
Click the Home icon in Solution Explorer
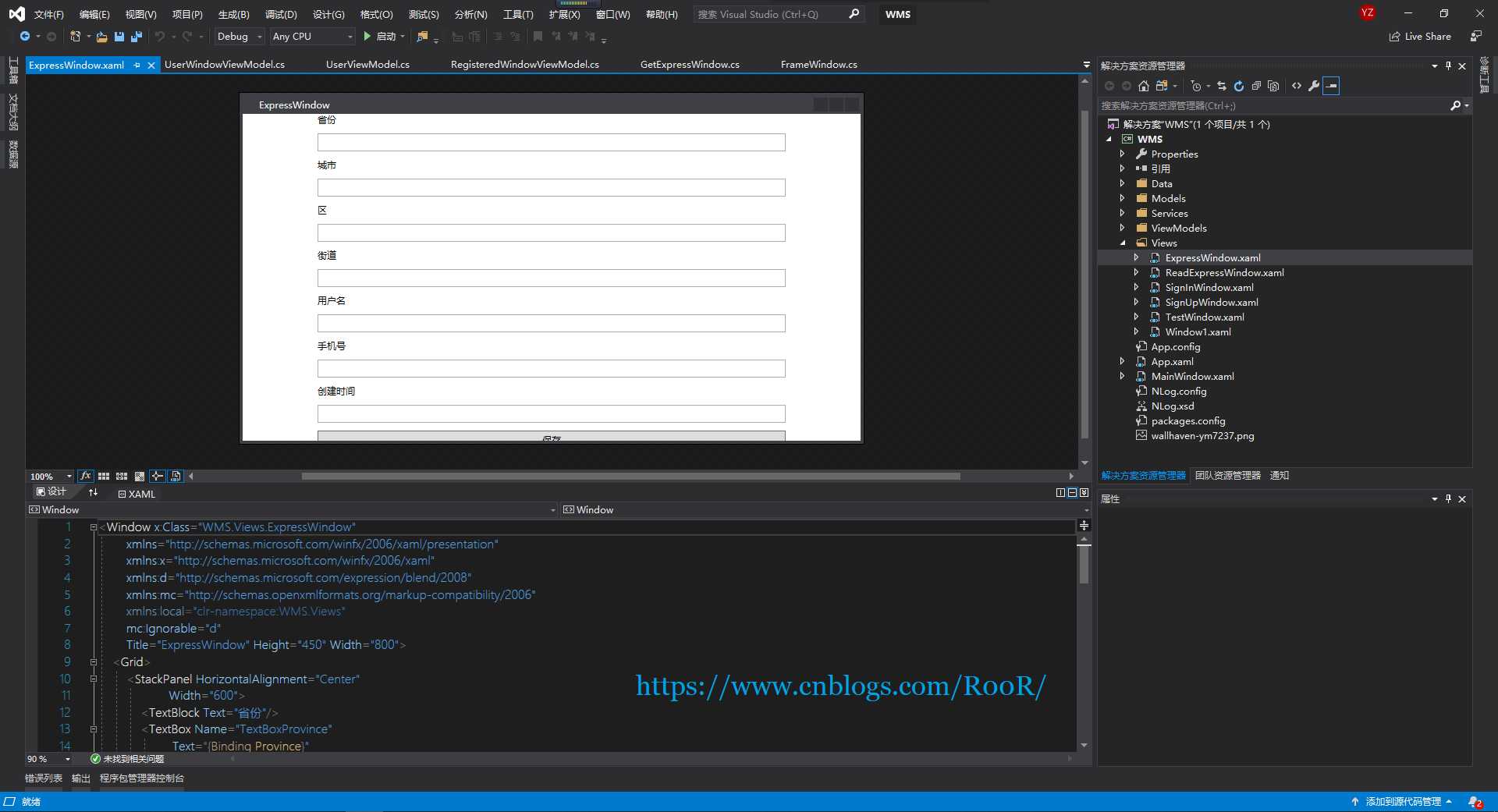[1144, 86]
